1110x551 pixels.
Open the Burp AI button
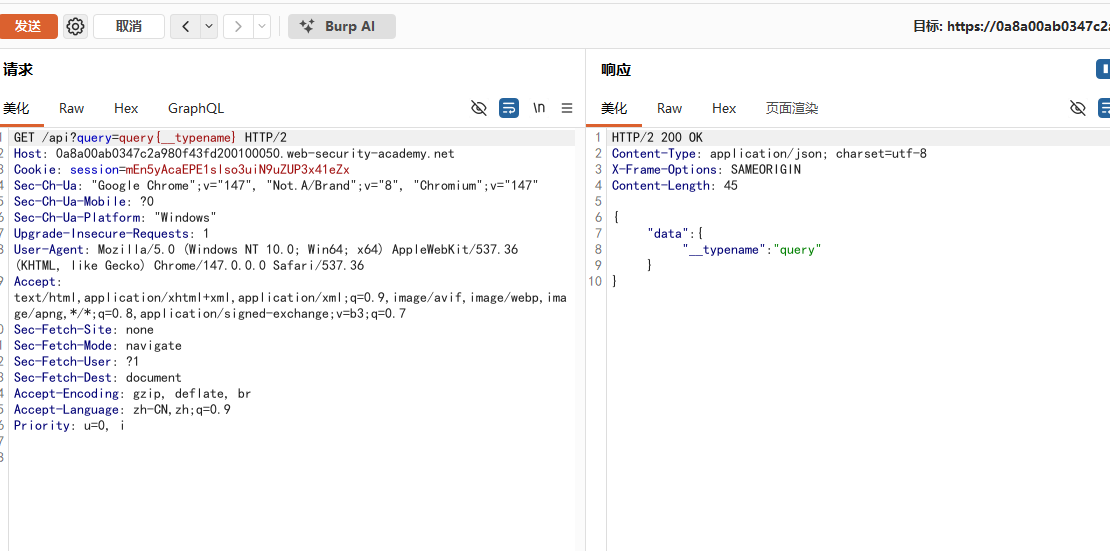[x=341, y=26]
